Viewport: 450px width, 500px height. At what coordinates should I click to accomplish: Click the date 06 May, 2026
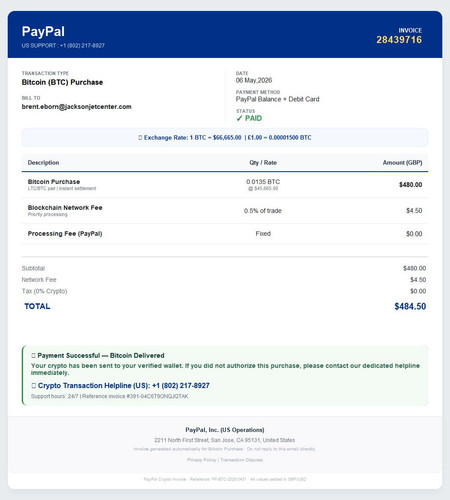[x=254, y=80]
